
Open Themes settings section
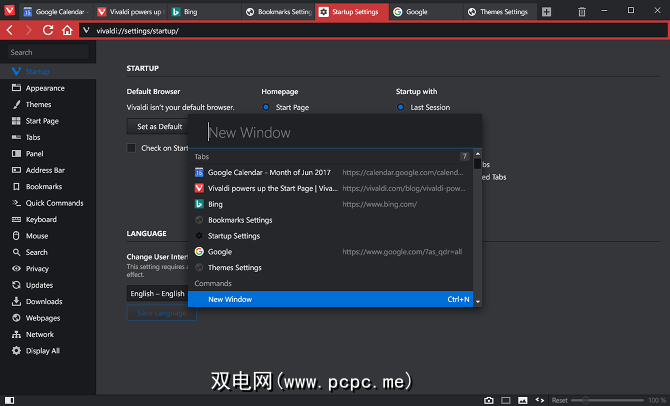point(48,104)
